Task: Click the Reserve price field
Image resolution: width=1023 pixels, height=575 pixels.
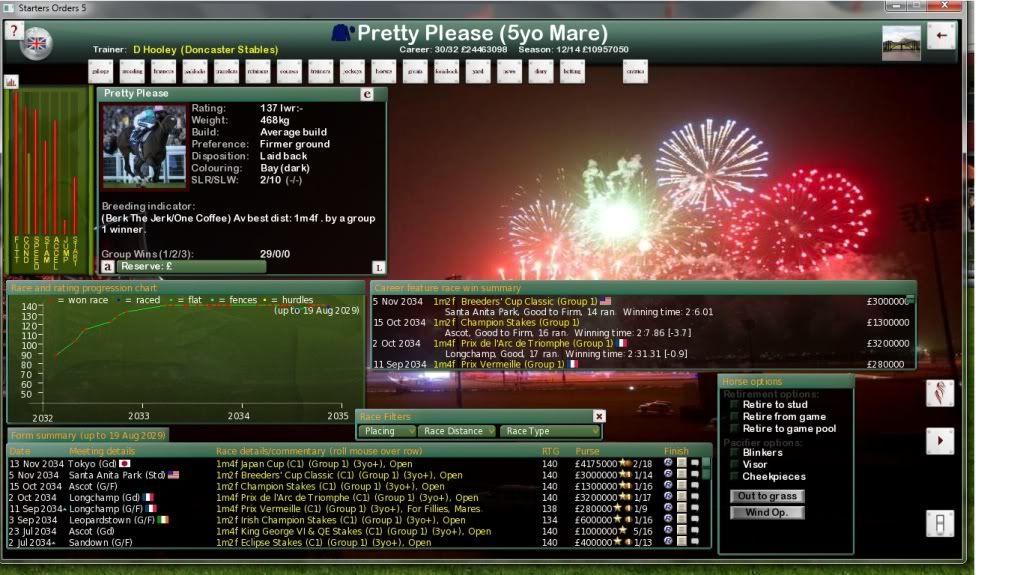Action: point(192,266)
